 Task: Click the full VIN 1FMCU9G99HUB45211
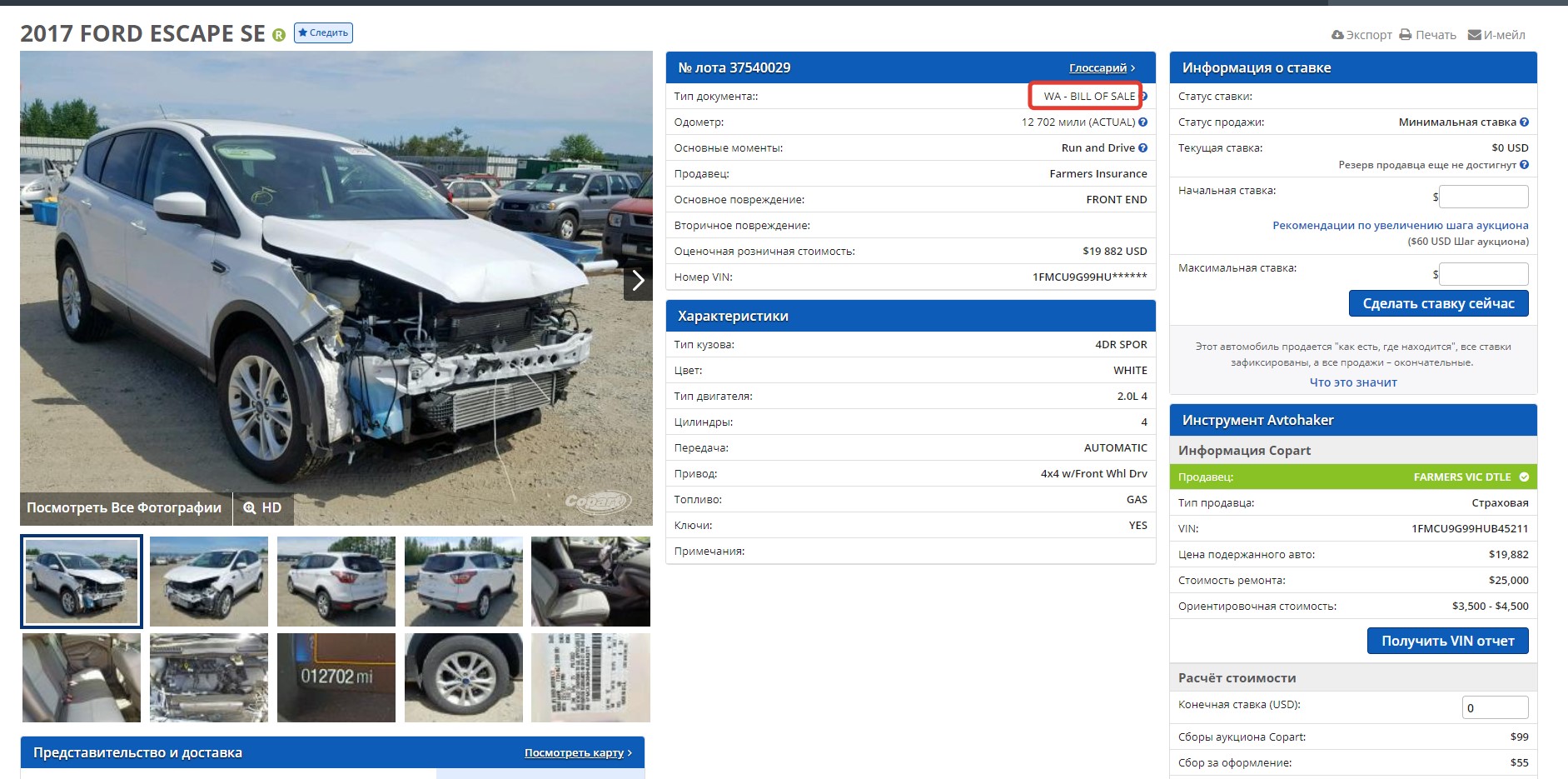[x=1470, y=528]
